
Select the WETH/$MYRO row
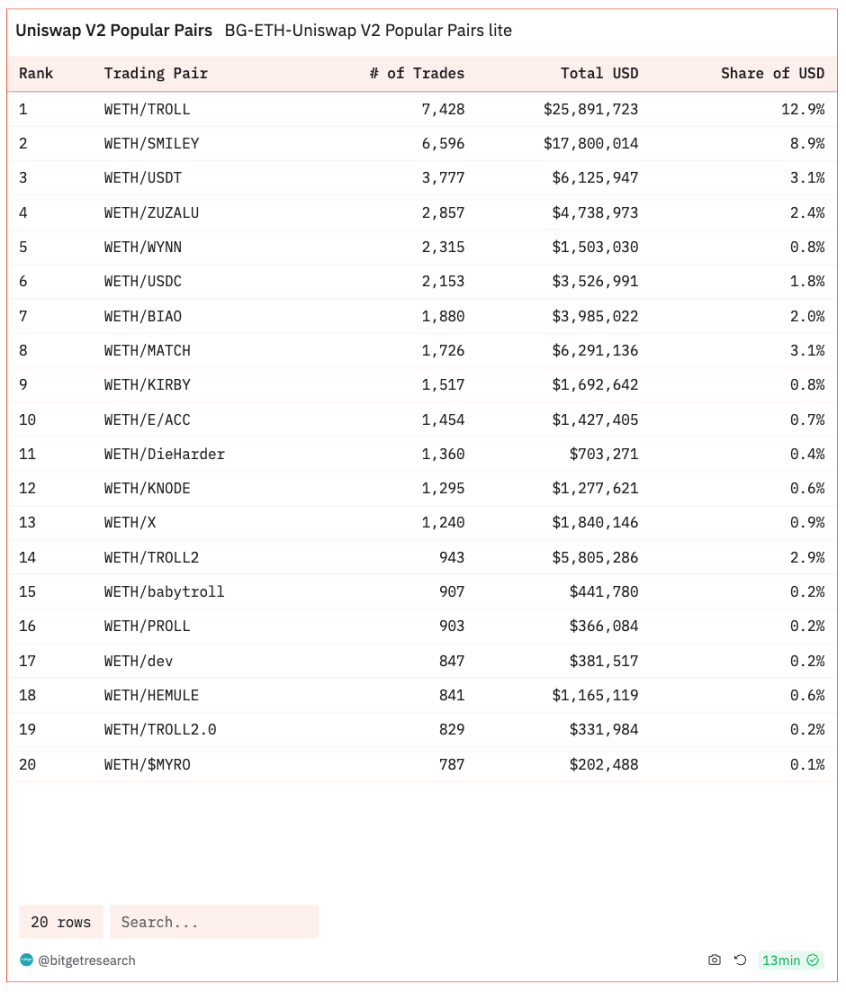422,764
